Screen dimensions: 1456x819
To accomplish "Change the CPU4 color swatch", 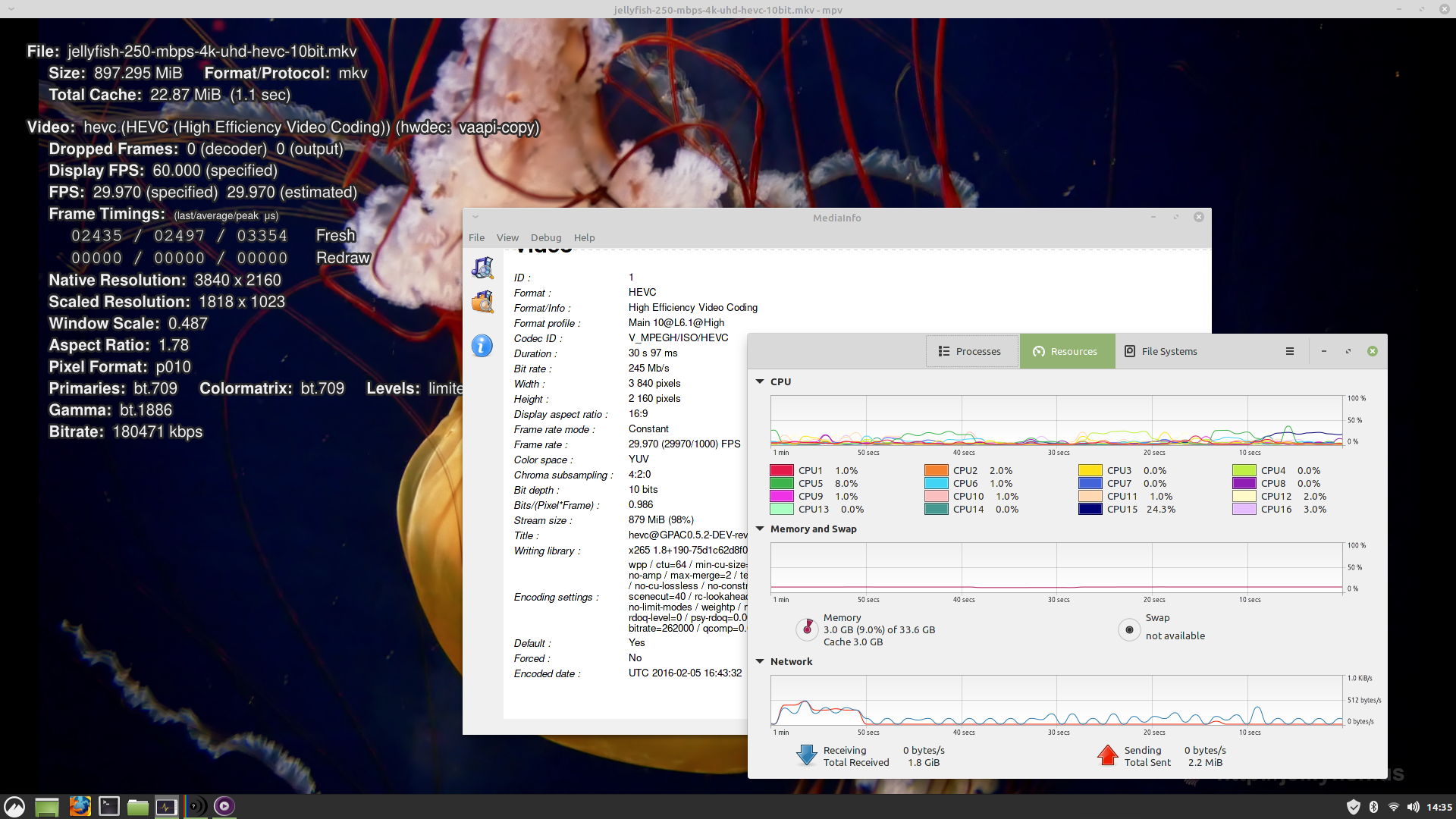I will pyautogui.click(x=1244, y=471).
